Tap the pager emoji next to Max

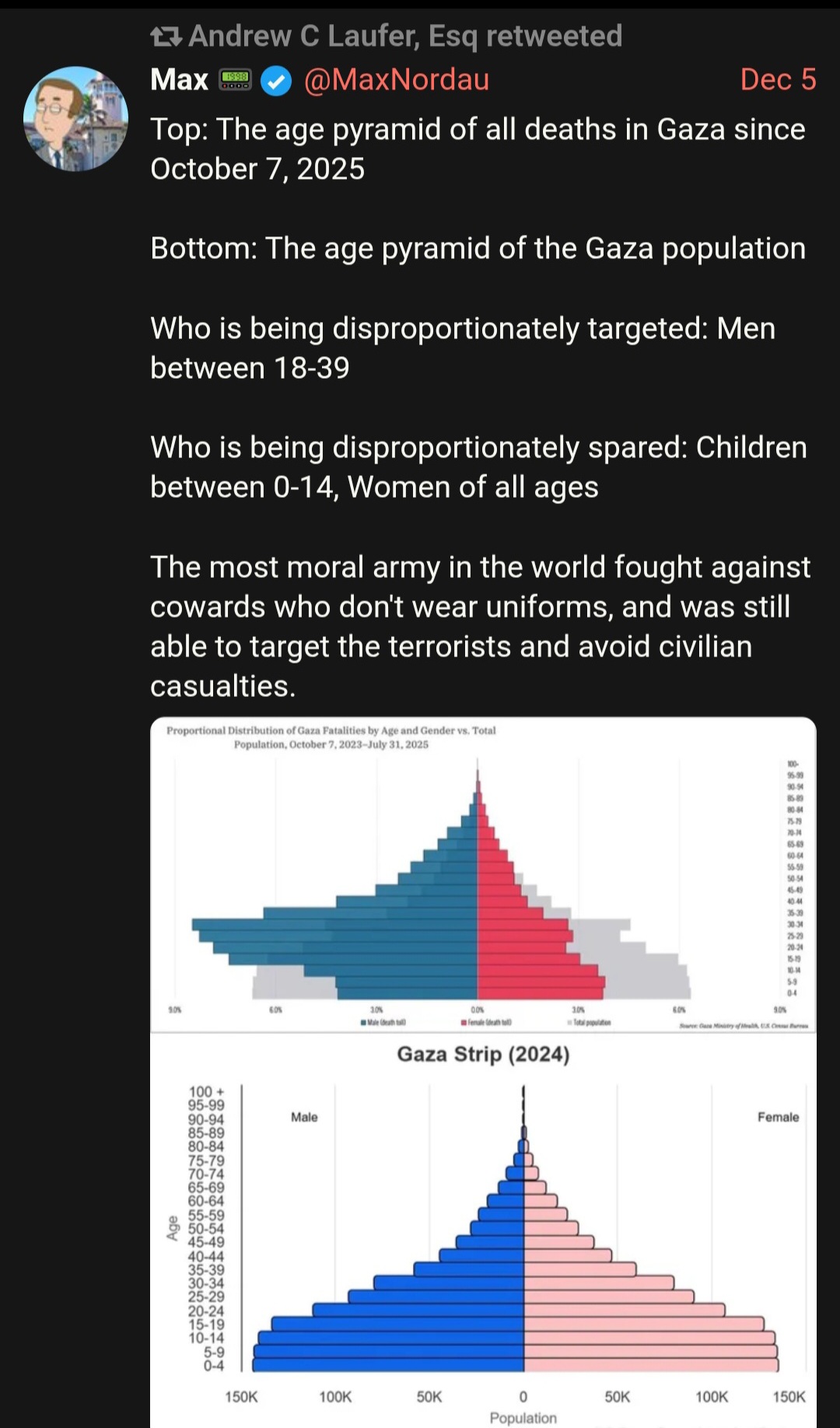tap(235, 79)
